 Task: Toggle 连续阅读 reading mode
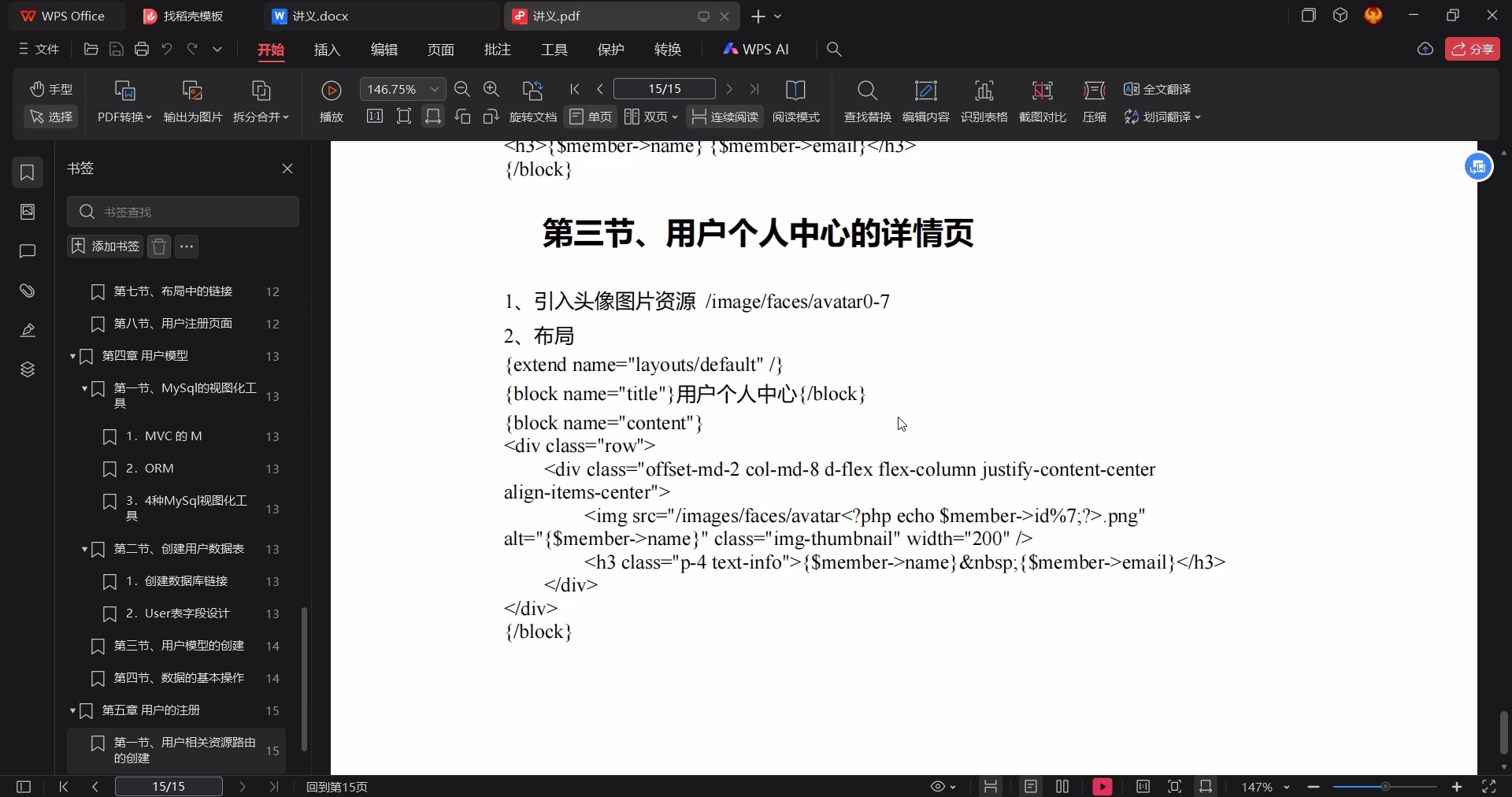[724, 117]
